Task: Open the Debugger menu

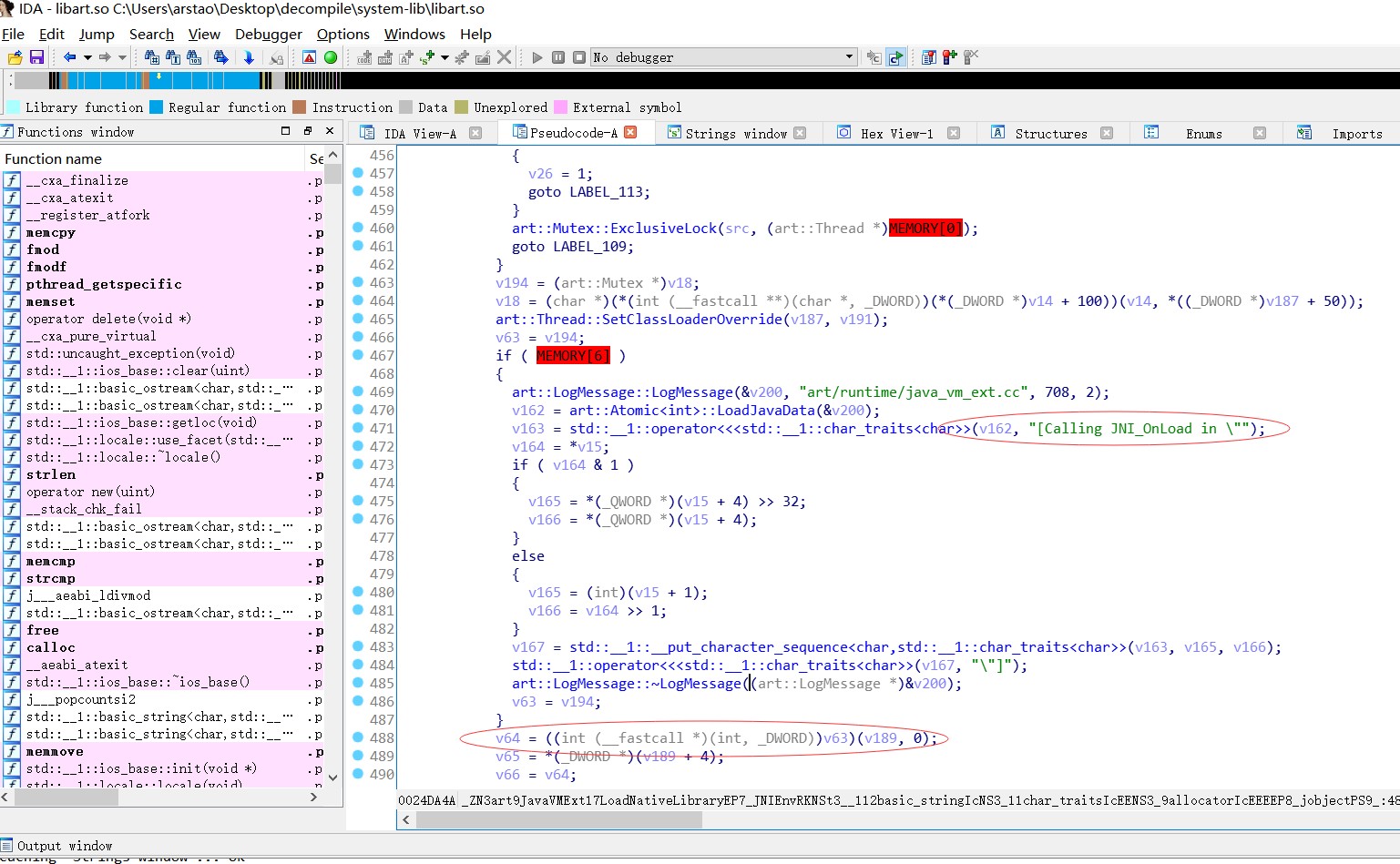Action: 268,34
